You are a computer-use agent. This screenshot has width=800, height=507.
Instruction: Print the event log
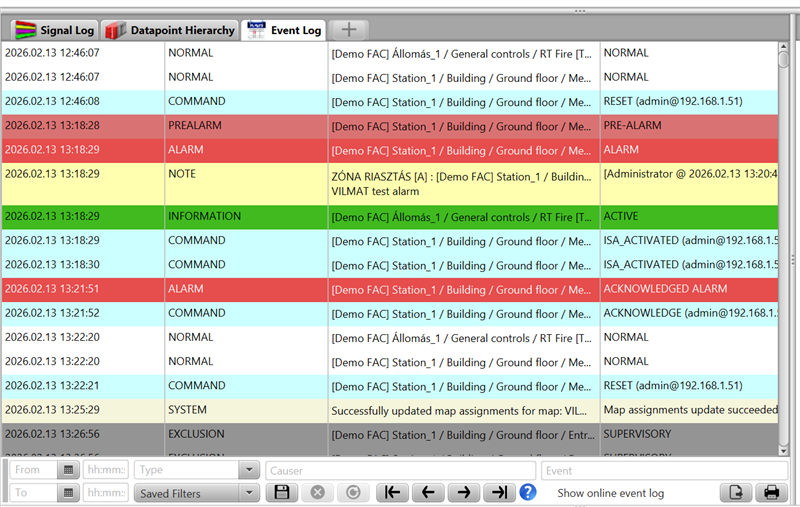(771, 493)
